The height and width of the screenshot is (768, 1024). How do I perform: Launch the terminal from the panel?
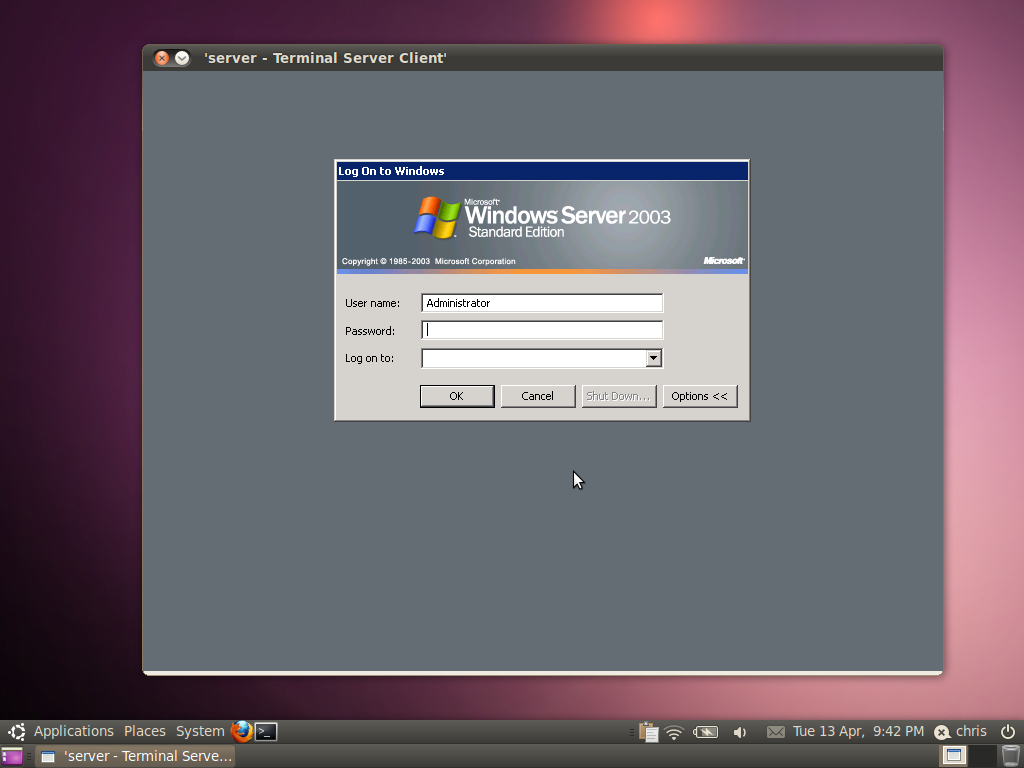(266, 731)
